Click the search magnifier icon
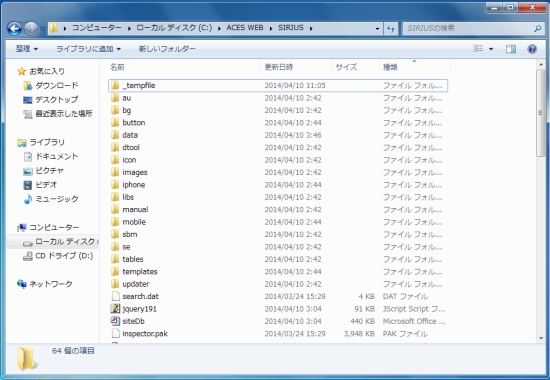This screenshot has height=380, width=550. click(537, 28)
